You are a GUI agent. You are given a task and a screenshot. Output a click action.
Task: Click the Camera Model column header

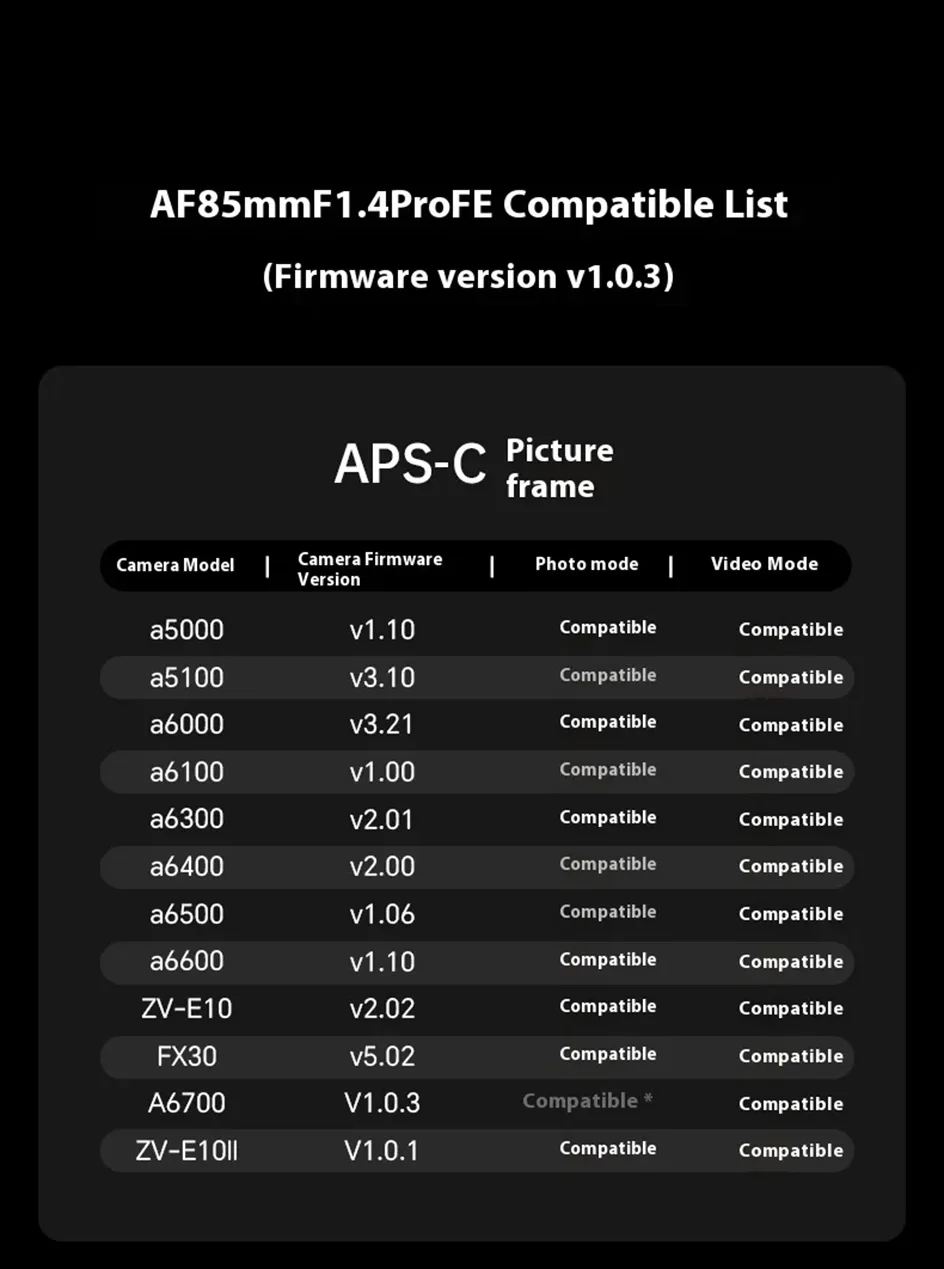point(175,565)
